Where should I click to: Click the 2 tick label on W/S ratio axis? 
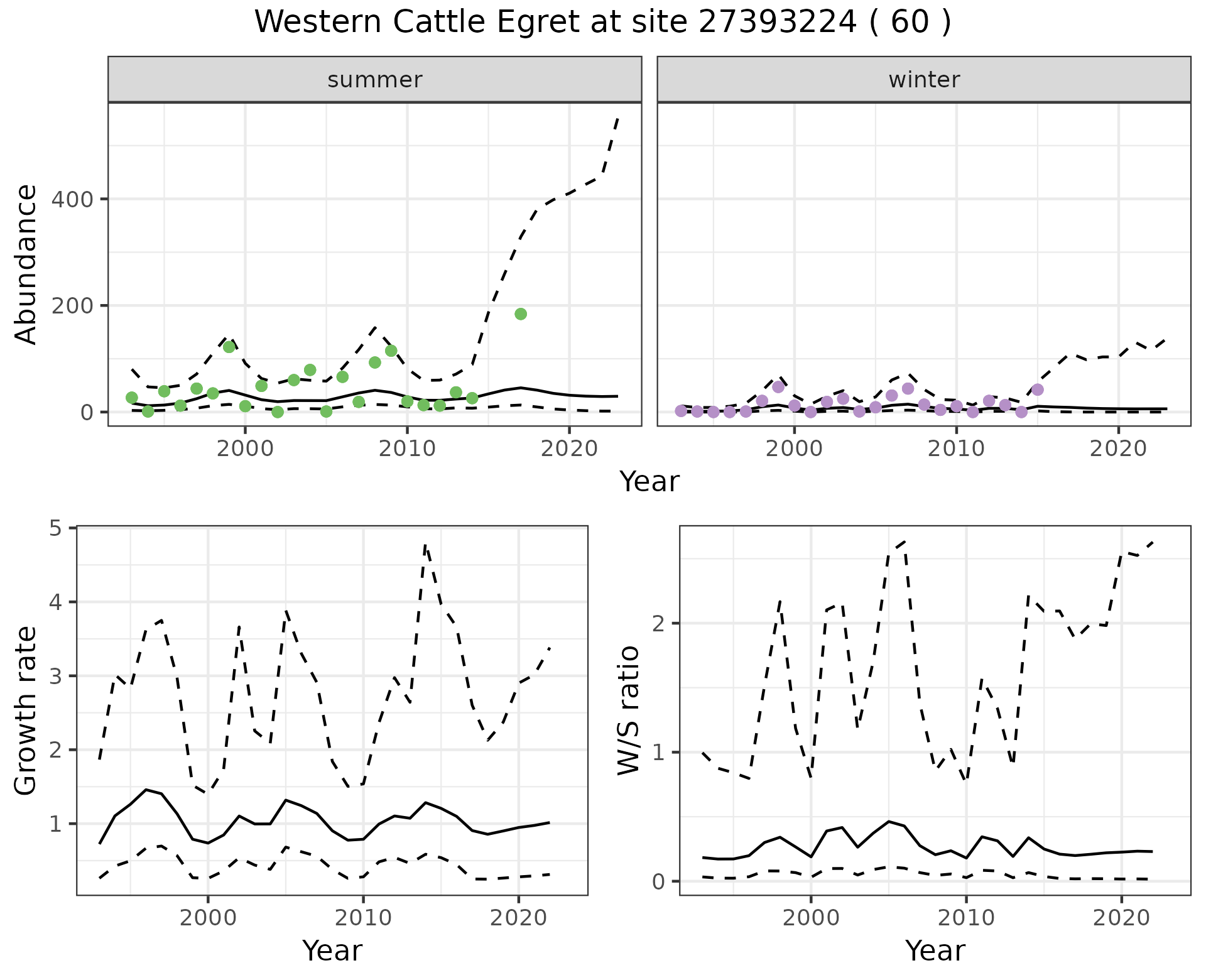[659, 624]
